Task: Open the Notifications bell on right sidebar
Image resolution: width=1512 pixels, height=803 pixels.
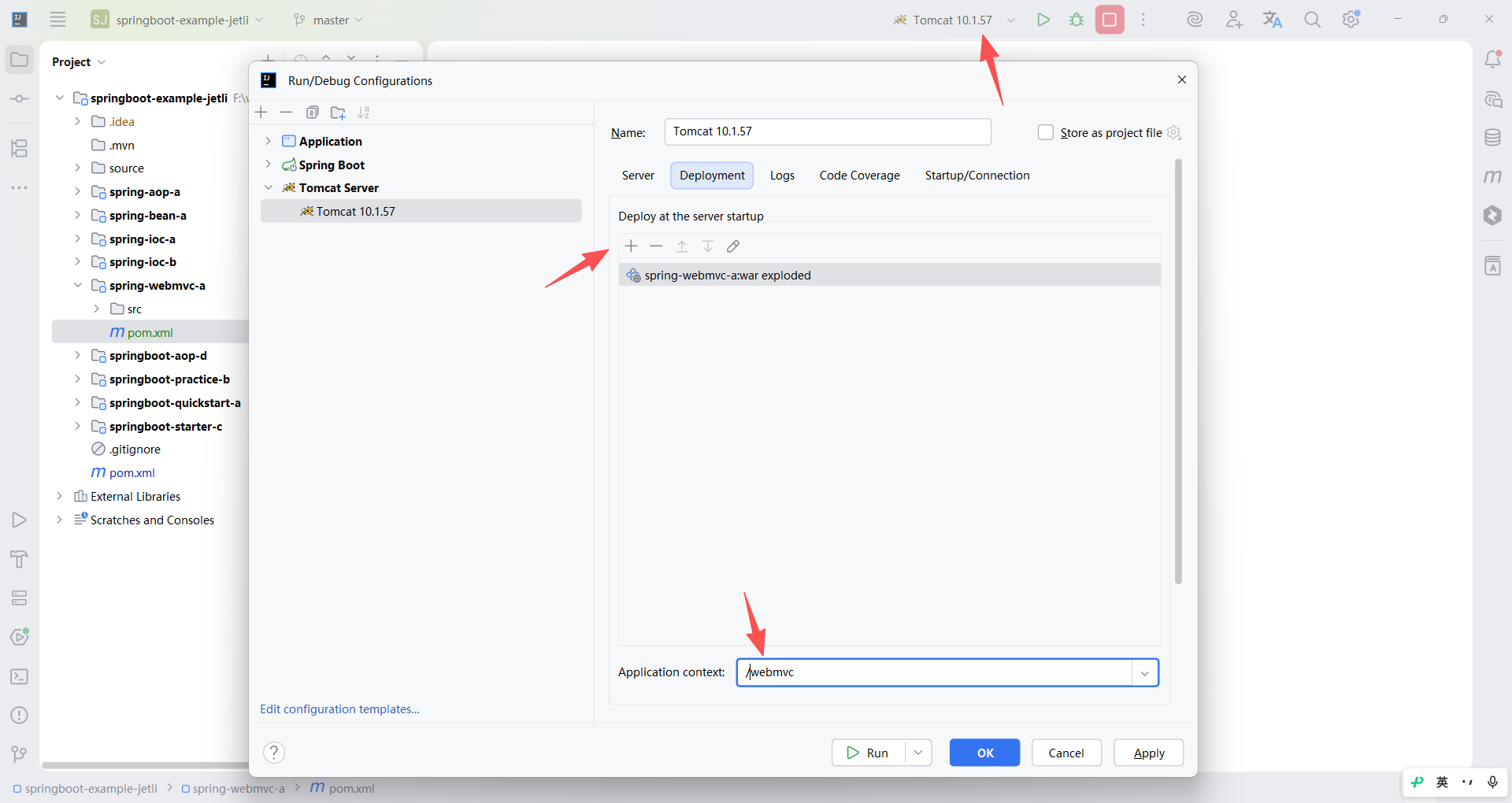Action: (1492, 59)
